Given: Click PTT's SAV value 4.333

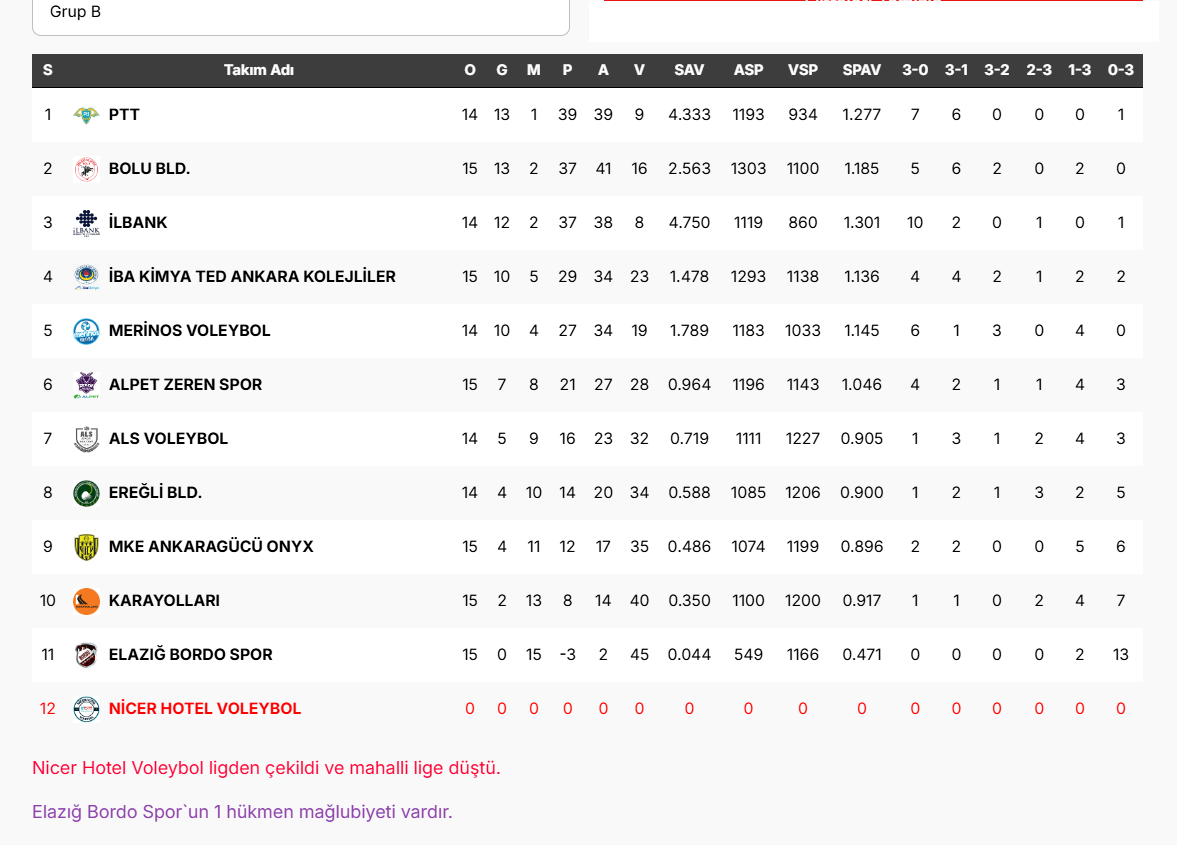Looking at the screenshot, I should click(689, 115).
